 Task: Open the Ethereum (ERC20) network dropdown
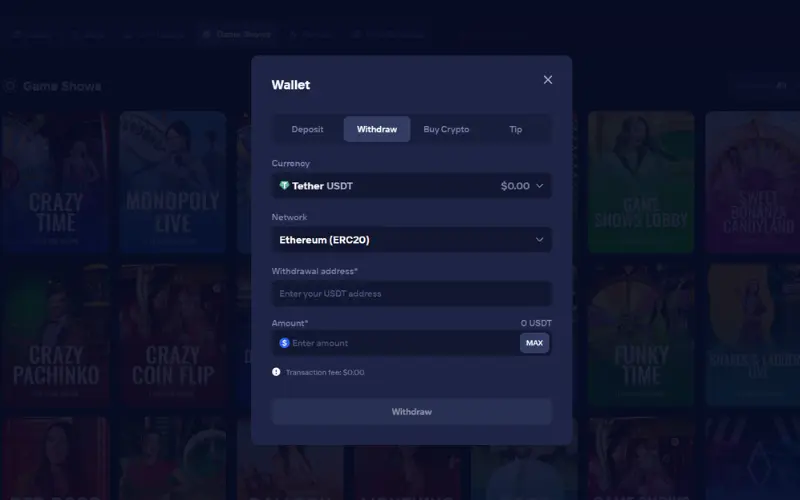pyautogui.click(x=412, y=239)
